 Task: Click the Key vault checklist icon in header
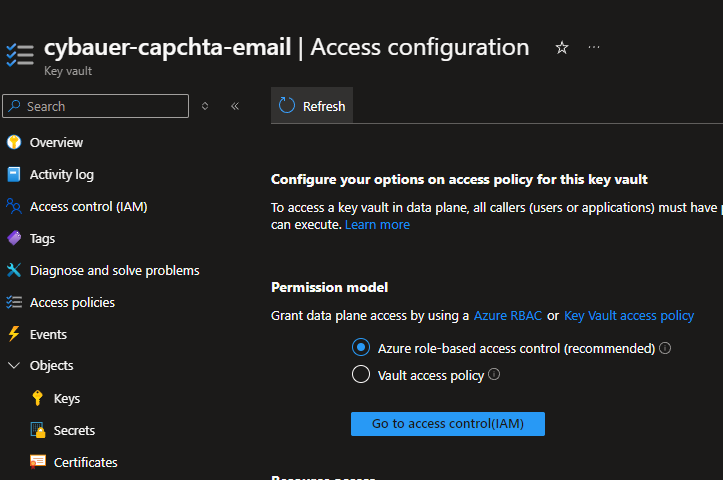tap(20, 55)
